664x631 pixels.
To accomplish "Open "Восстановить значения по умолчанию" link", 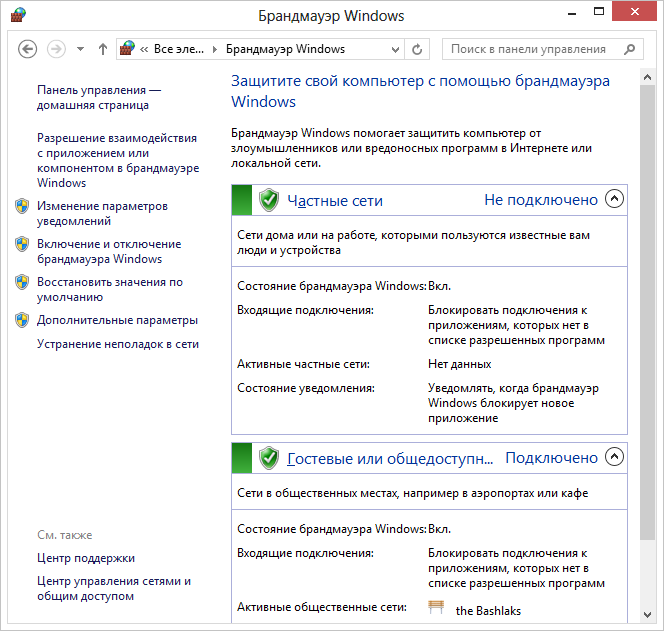I will [x=110, y=289].
